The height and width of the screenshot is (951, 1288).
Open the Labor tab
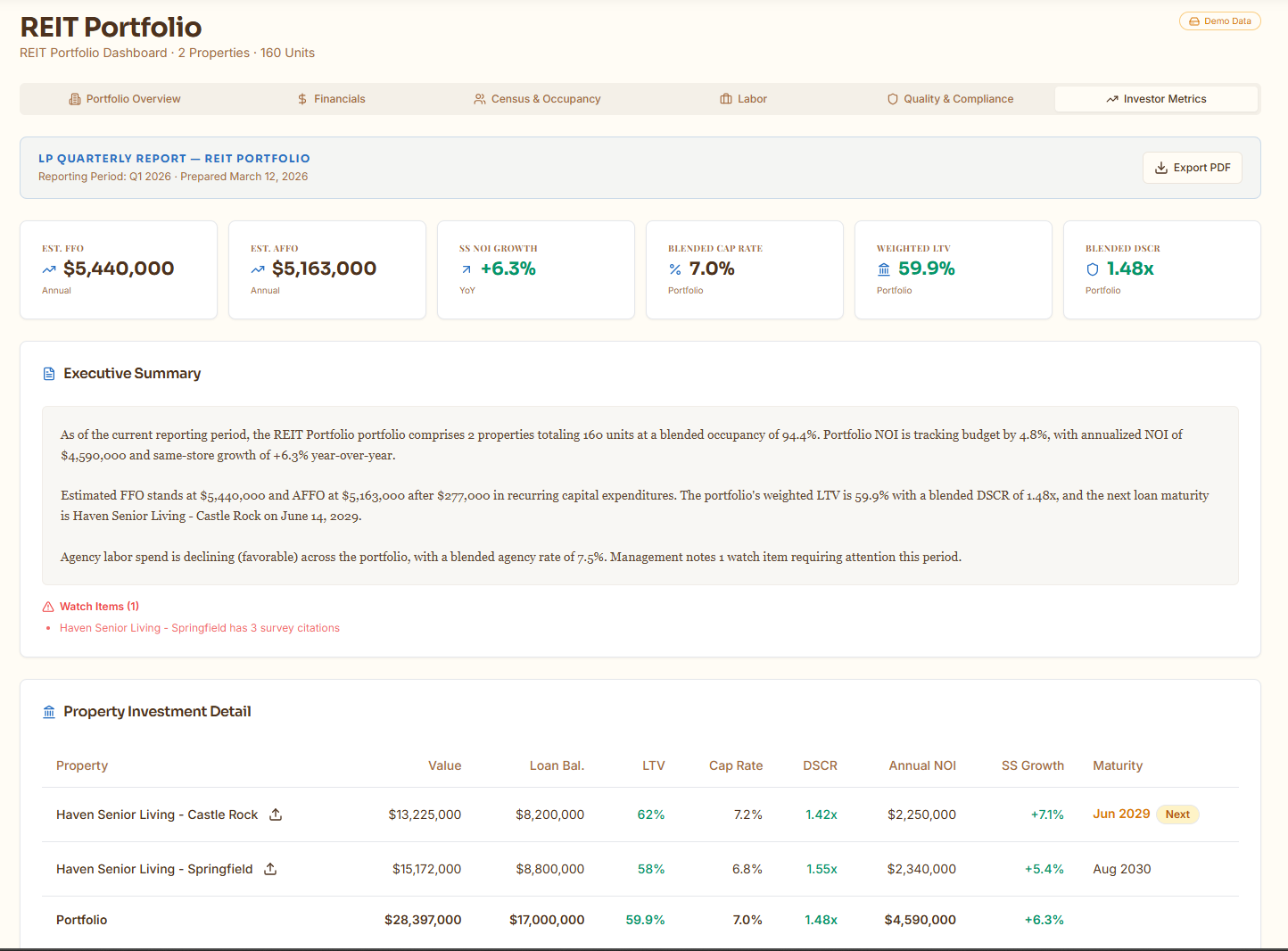coord(743,99)
